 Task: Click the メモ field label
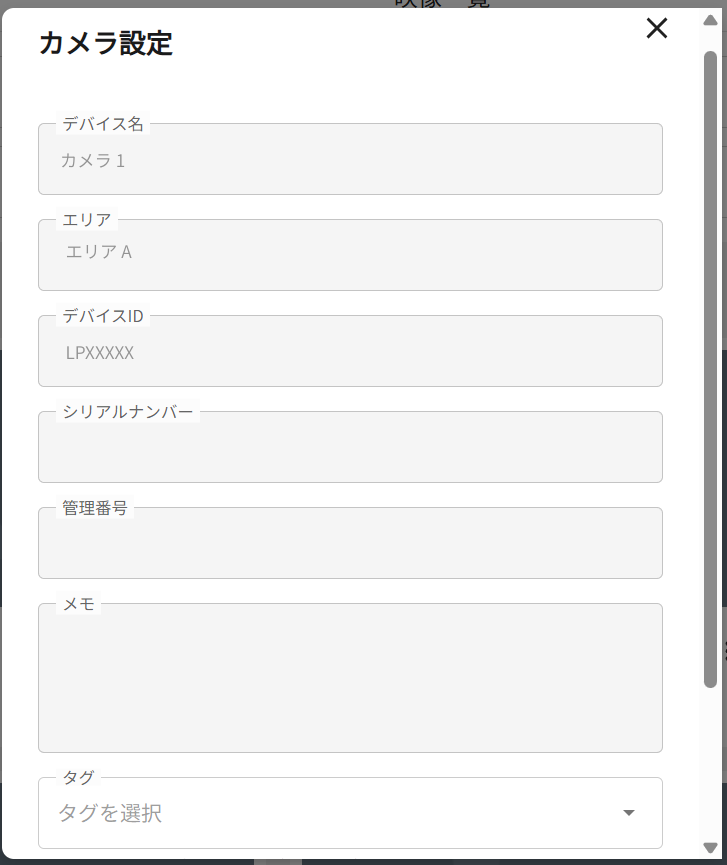point(78,604)
